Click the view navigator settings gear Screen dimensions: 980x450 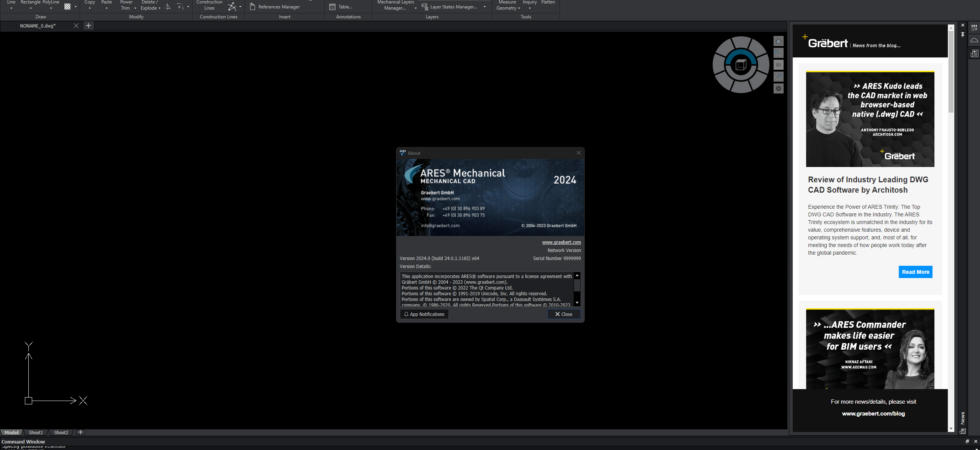(x=778, y=89)
